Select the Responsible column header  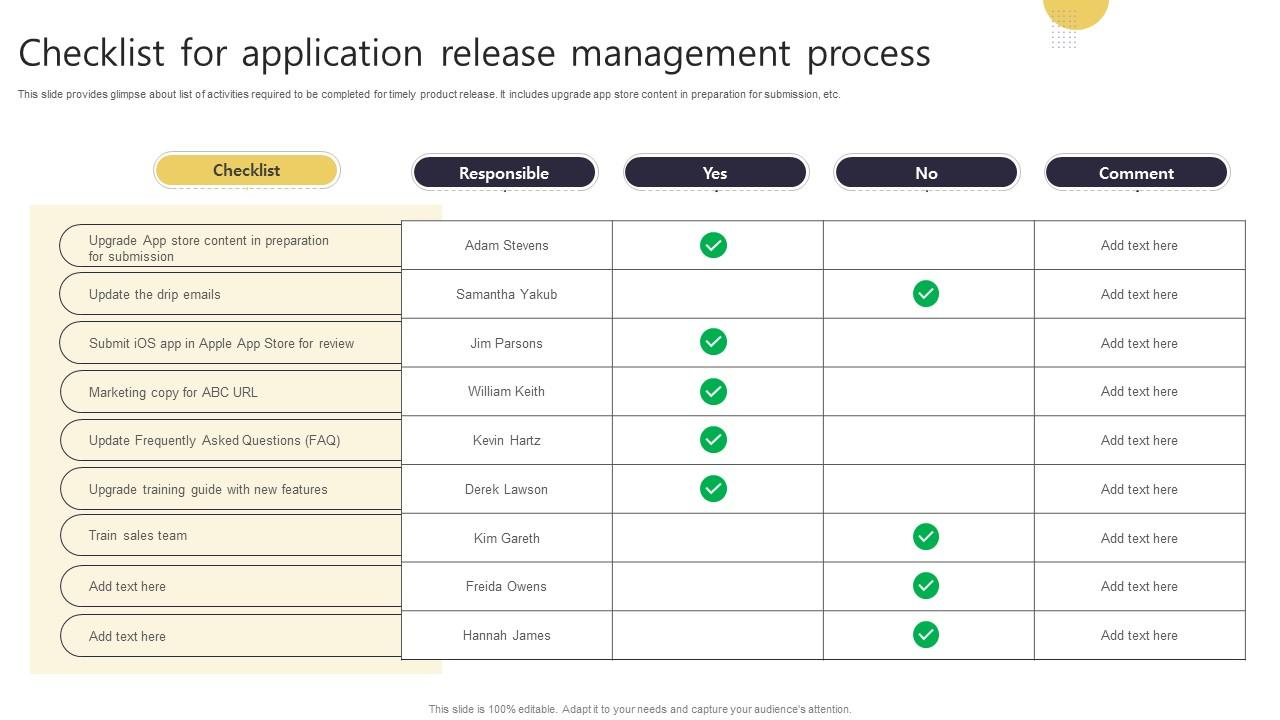coord(504,172)
